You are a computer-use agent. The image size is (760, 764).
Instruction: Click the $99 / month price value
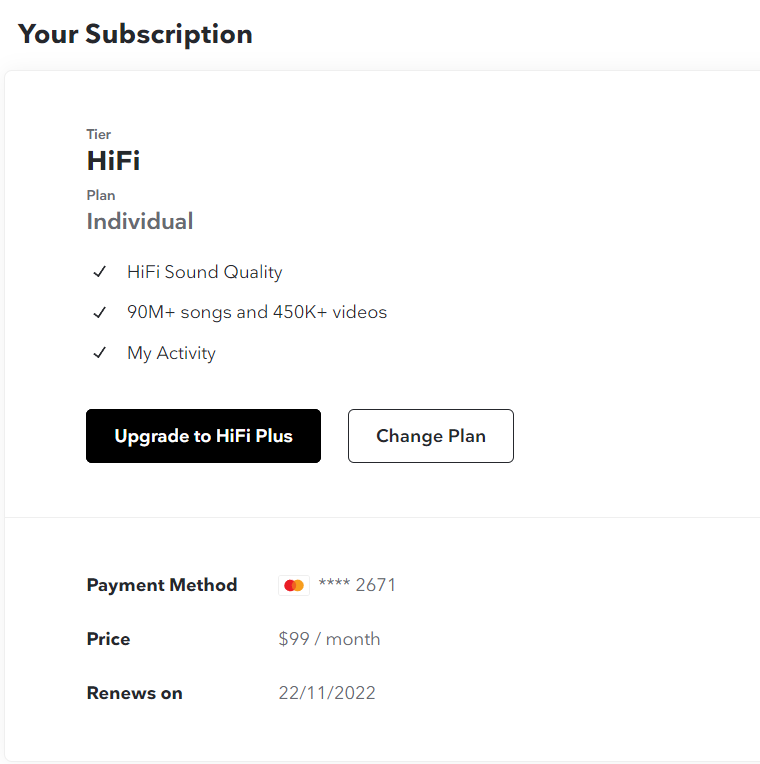[329, 639]
